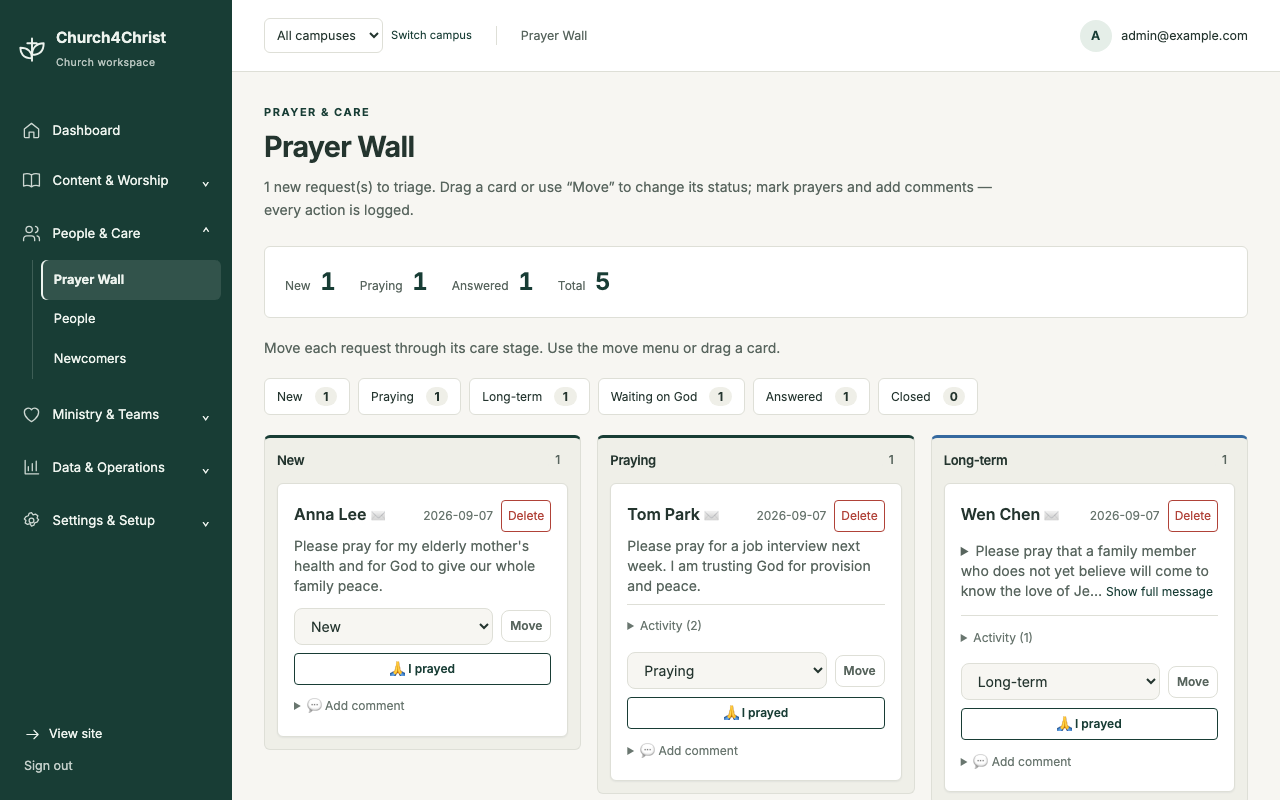
Task: Click the Switch campus button
Action: pos(431,35)
